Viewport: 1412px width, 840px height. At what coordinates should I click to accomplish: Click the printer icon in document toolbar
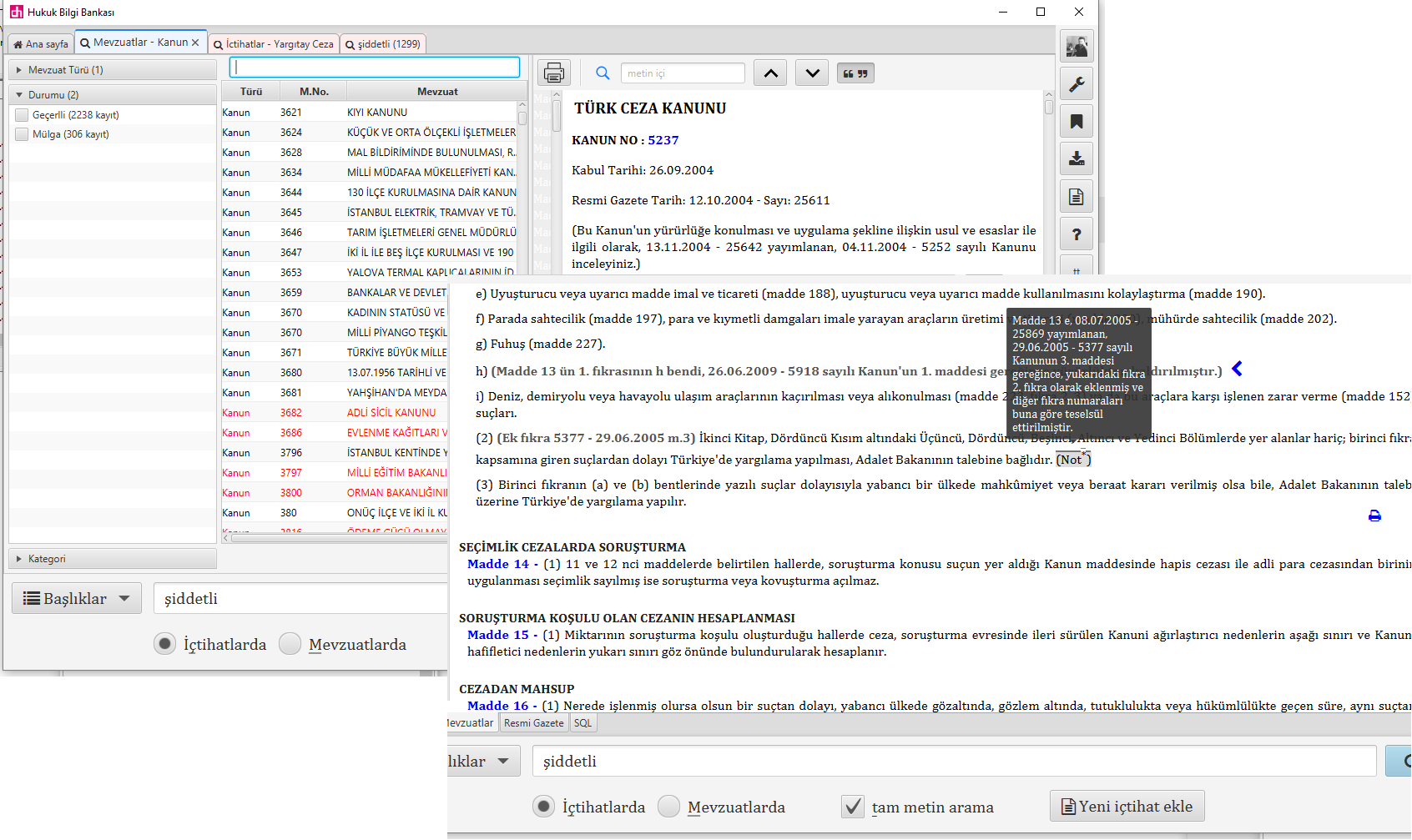click(x=553, y=73)
